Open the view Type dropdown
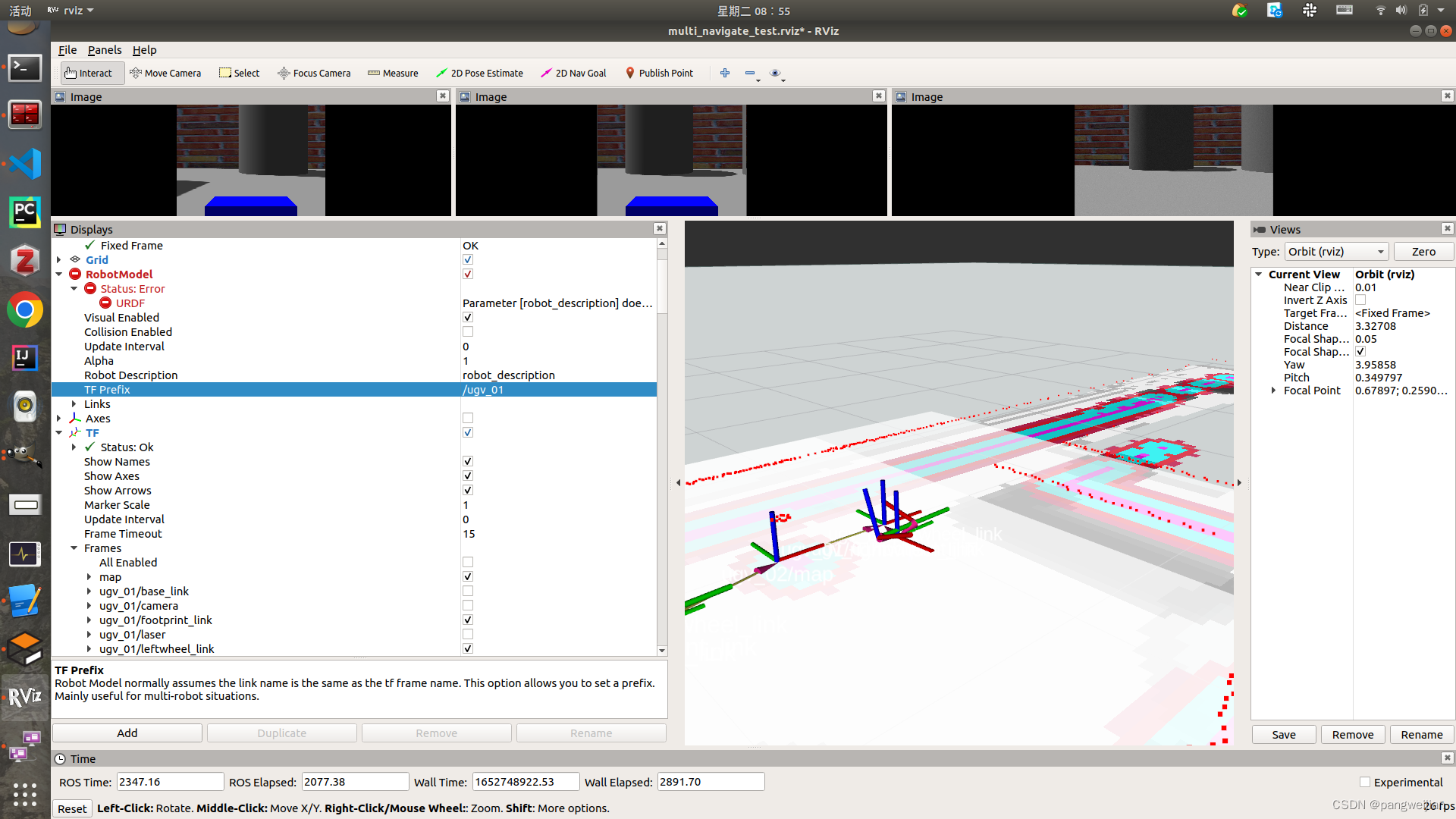This screenshot has height=819, width=1456. click(1336, 252)
